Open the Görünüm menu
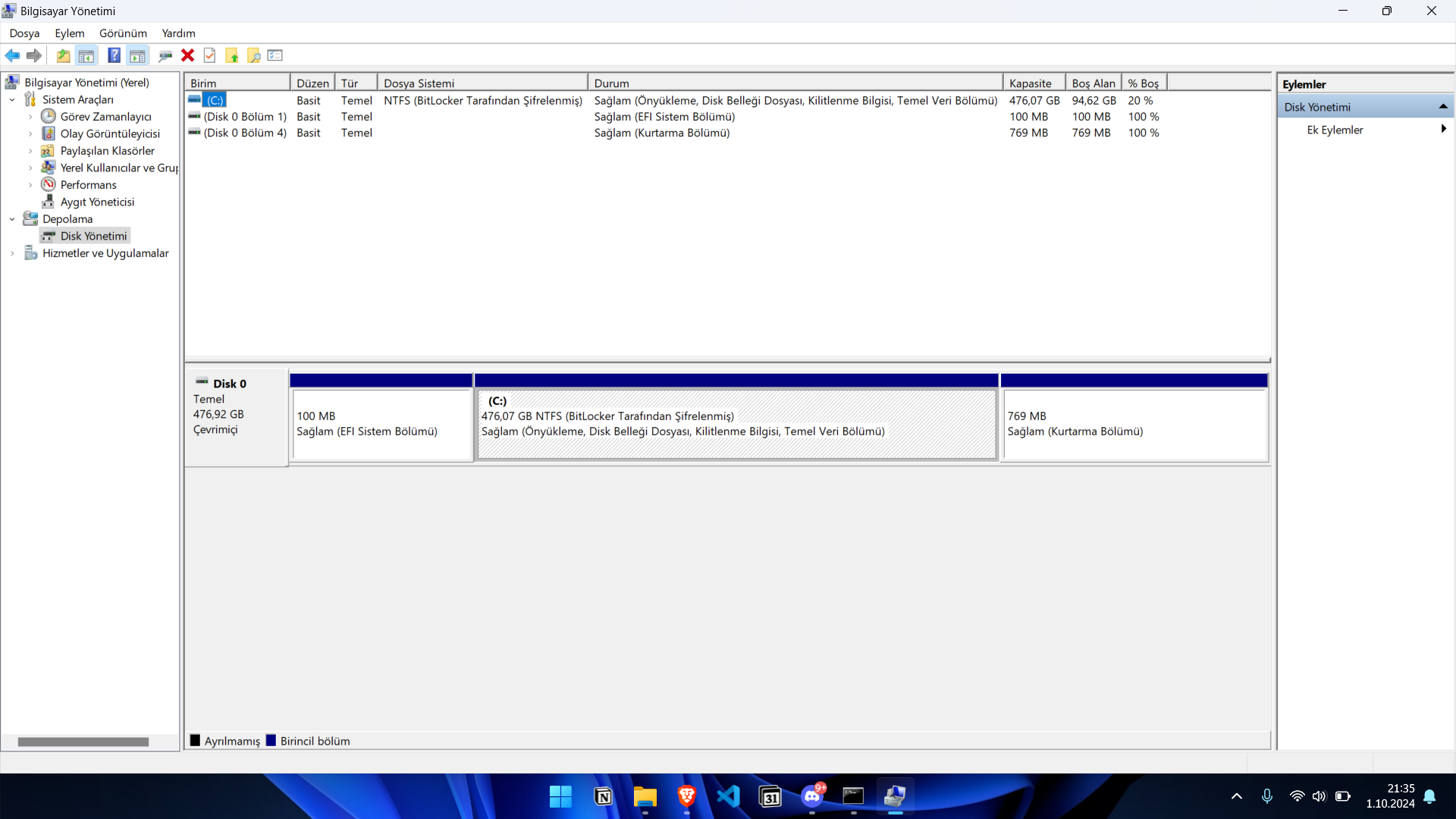This screenshot has height=819, width=1456. [123, 33]
